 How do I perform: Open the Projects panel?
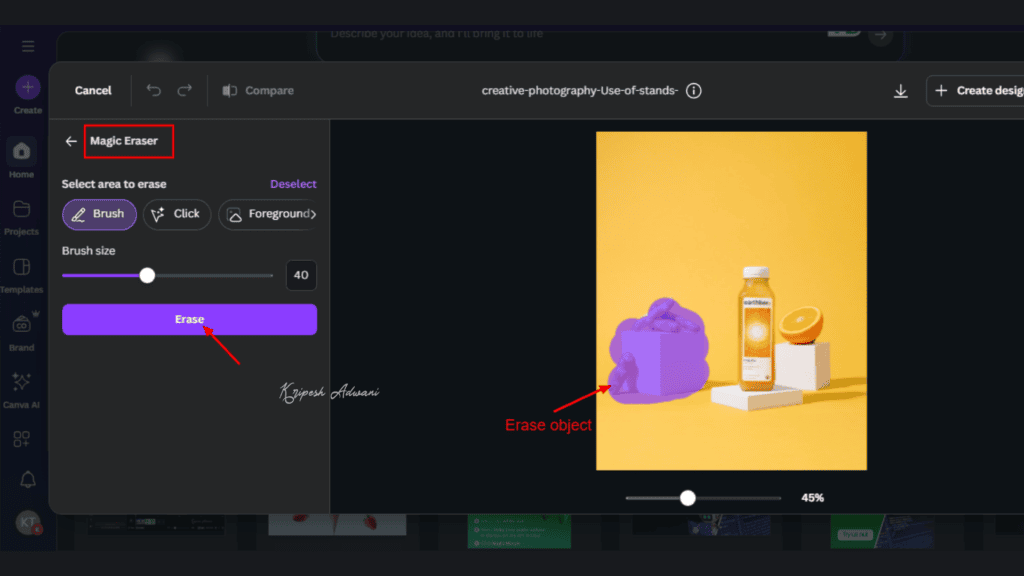coord(22,212)
